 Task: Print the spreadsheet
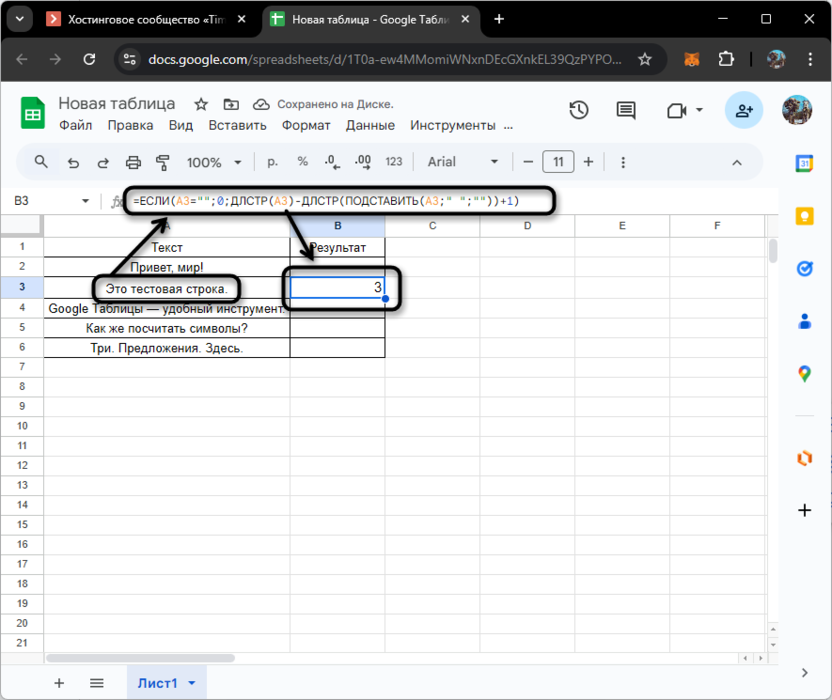pyautogui.click(x=133, y=162)
